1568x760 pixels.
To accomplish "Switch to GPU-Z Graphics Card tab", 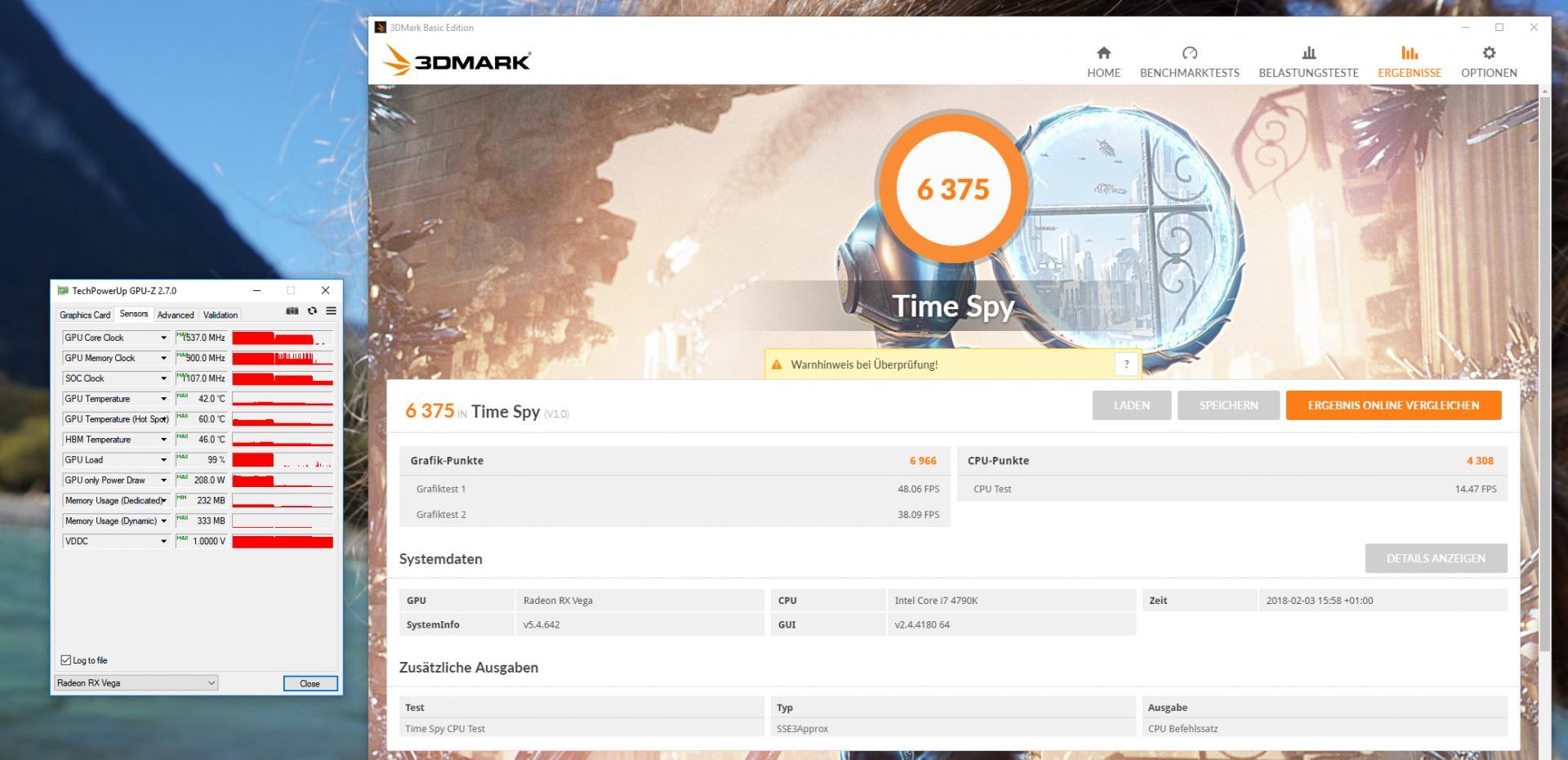I will coord(85,315).
